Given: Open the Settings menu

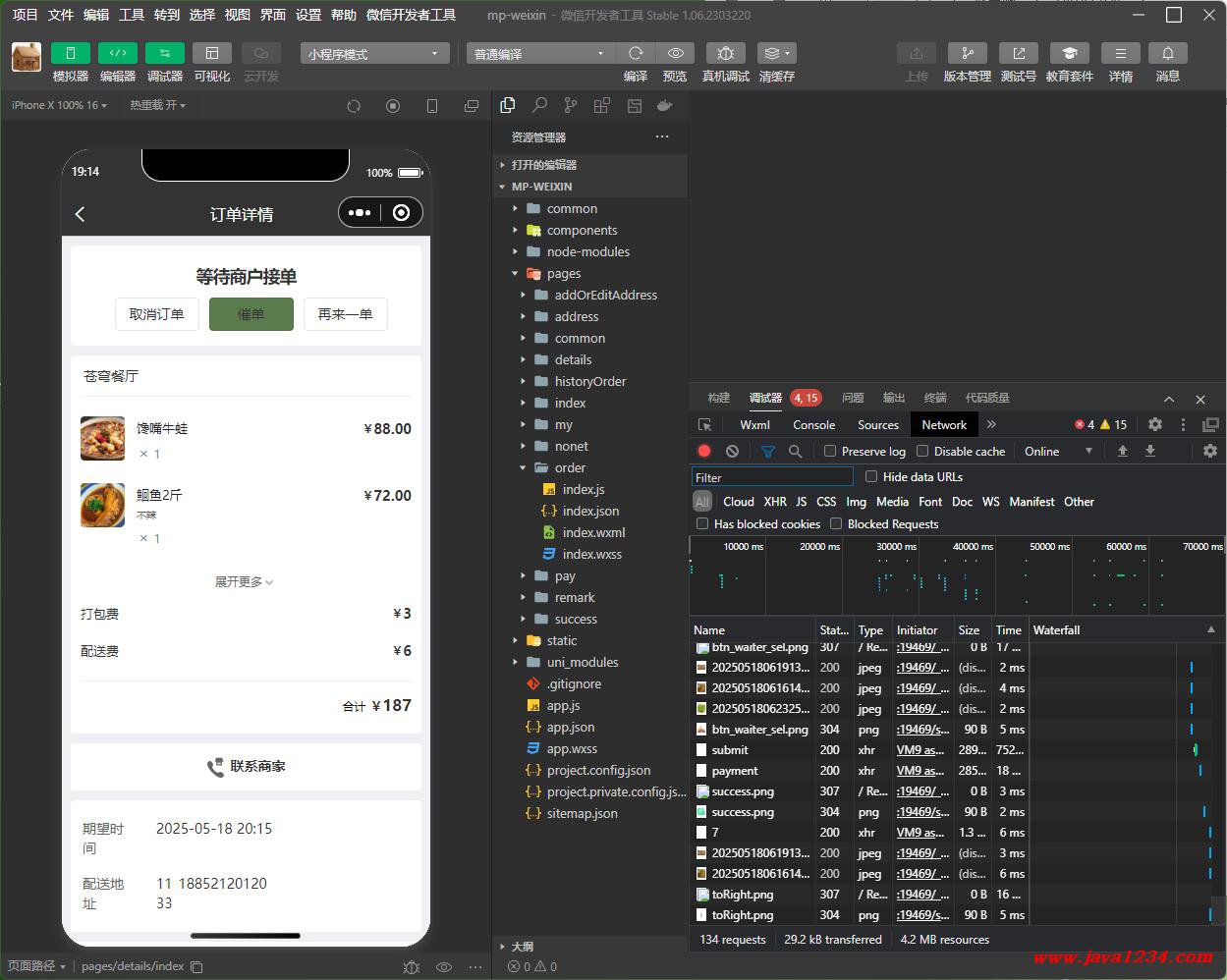Looking at the screenshot, I should click(x=308, y=15).
